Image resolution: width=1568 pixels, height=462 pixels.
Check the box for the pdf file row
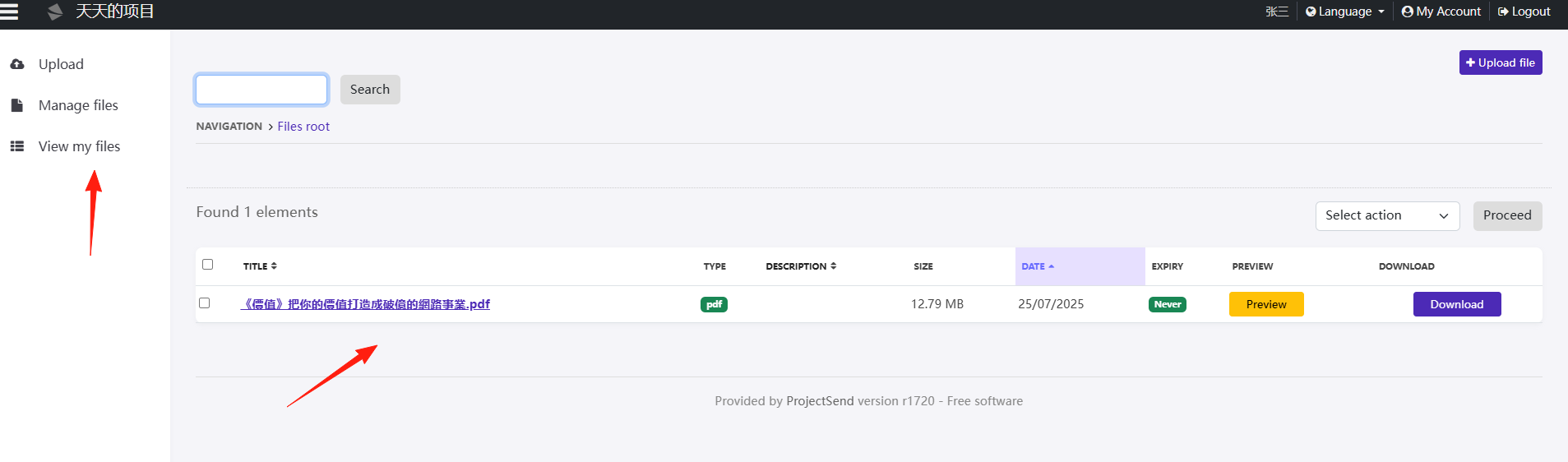click(x=204, y=303)
